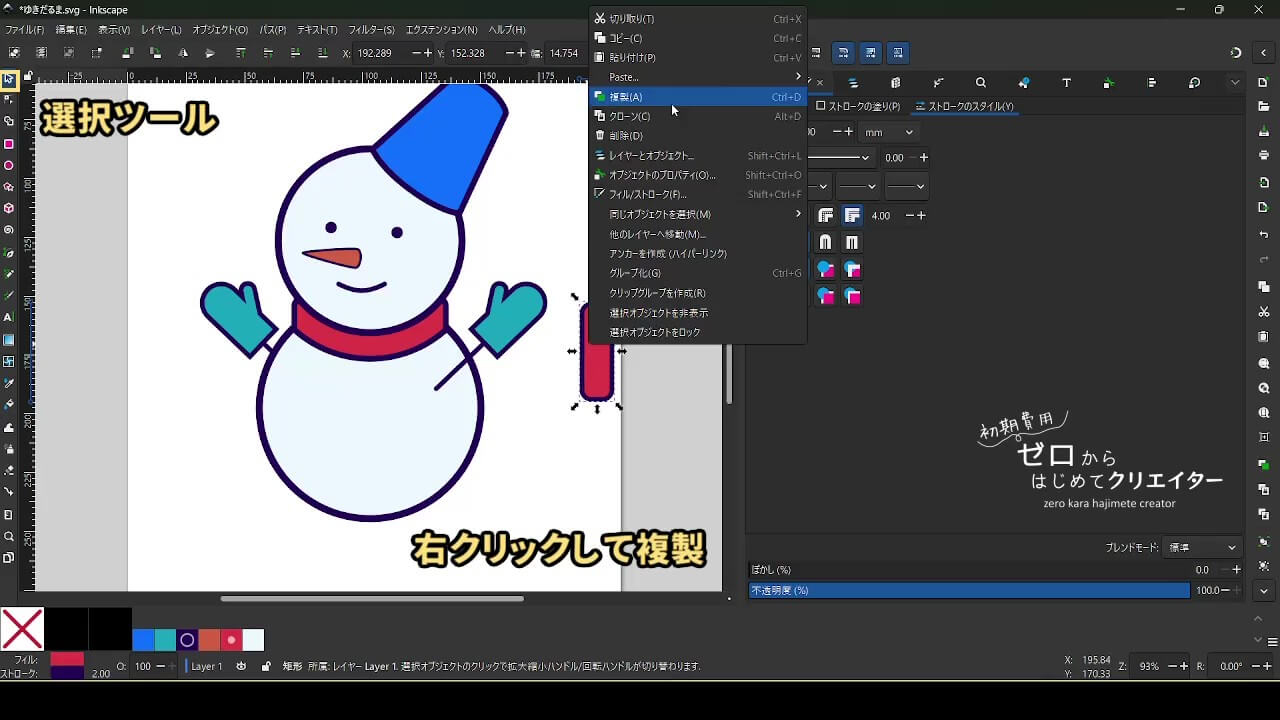1280x720 pixels.
Task: Toggle Layer 1 lock icon
Action: coord(265,666)
